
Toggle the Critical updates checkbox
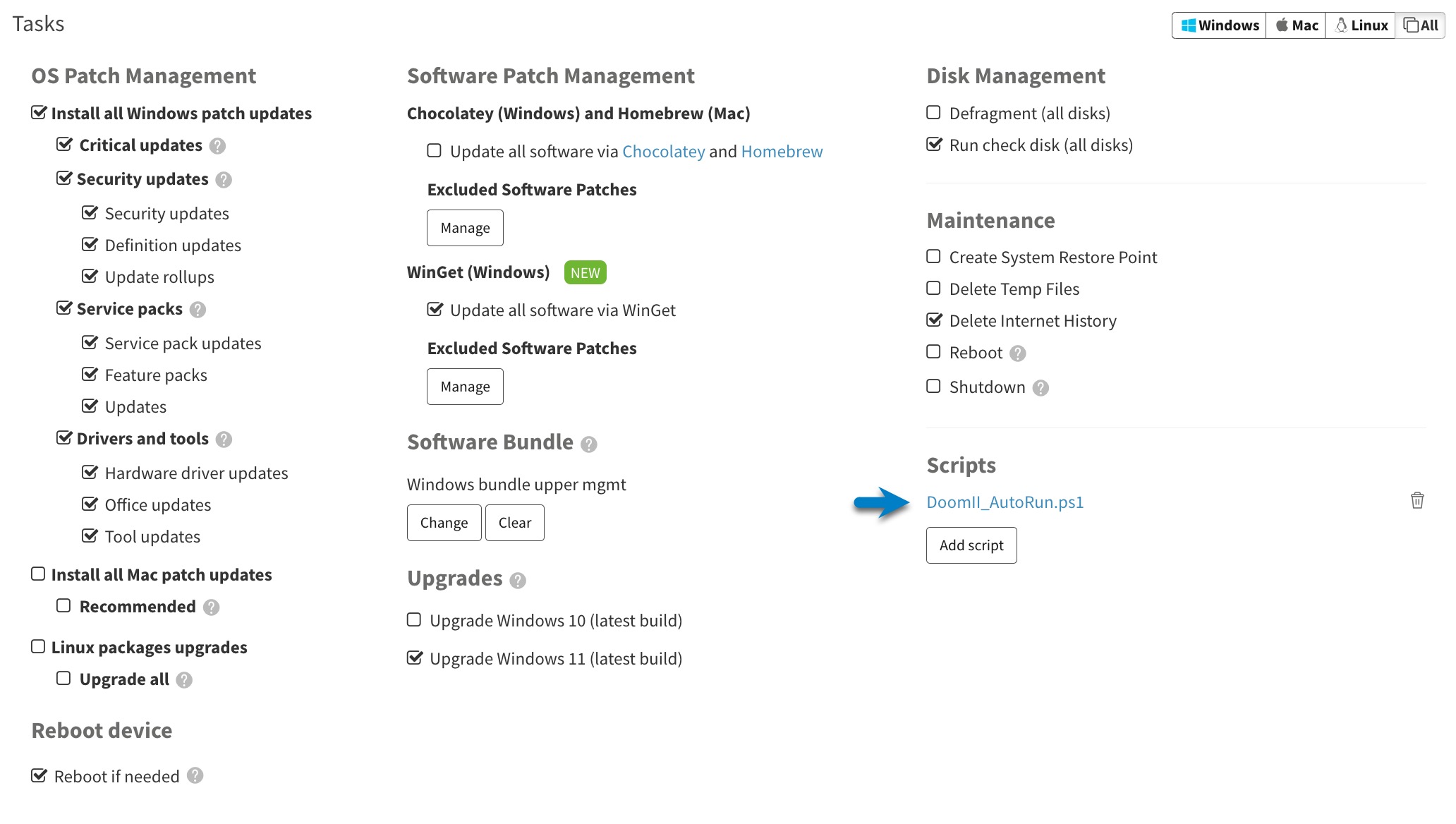point(64,145)
